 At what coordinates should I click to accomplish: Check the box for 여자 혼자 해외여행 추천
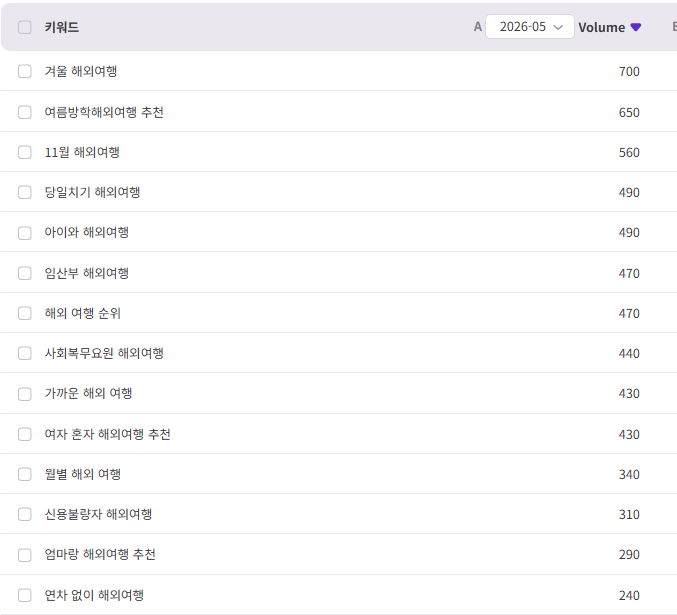(25, 434)
